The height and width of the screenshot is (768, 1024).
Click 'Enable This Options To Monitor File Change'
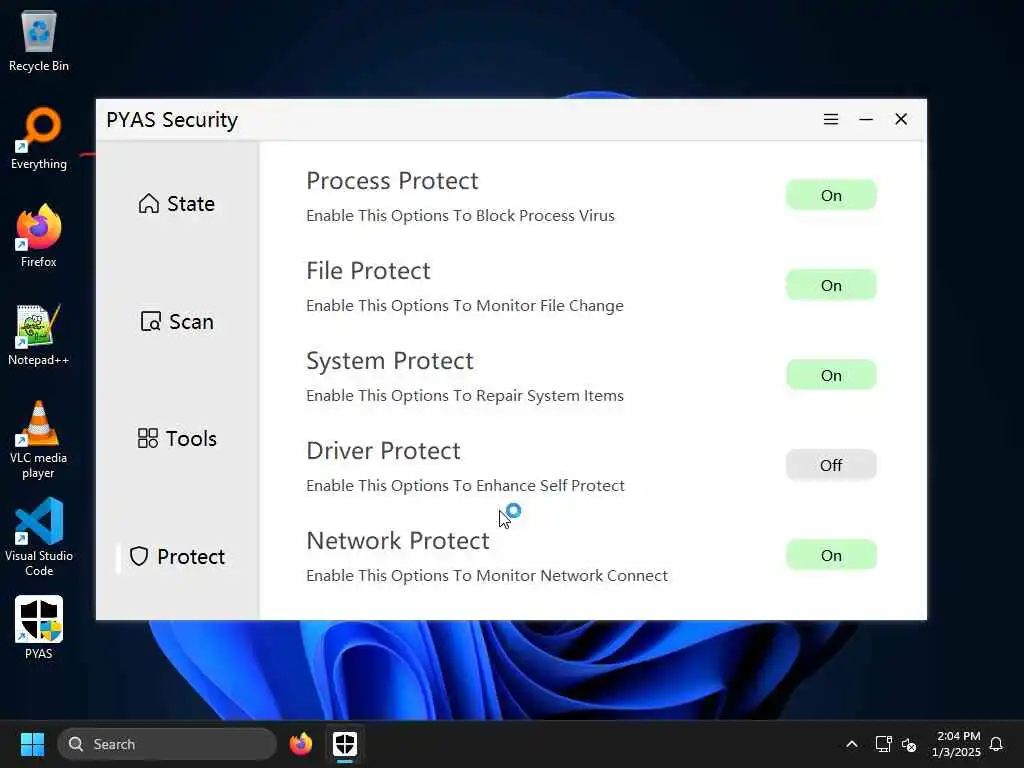click(465, 306)
